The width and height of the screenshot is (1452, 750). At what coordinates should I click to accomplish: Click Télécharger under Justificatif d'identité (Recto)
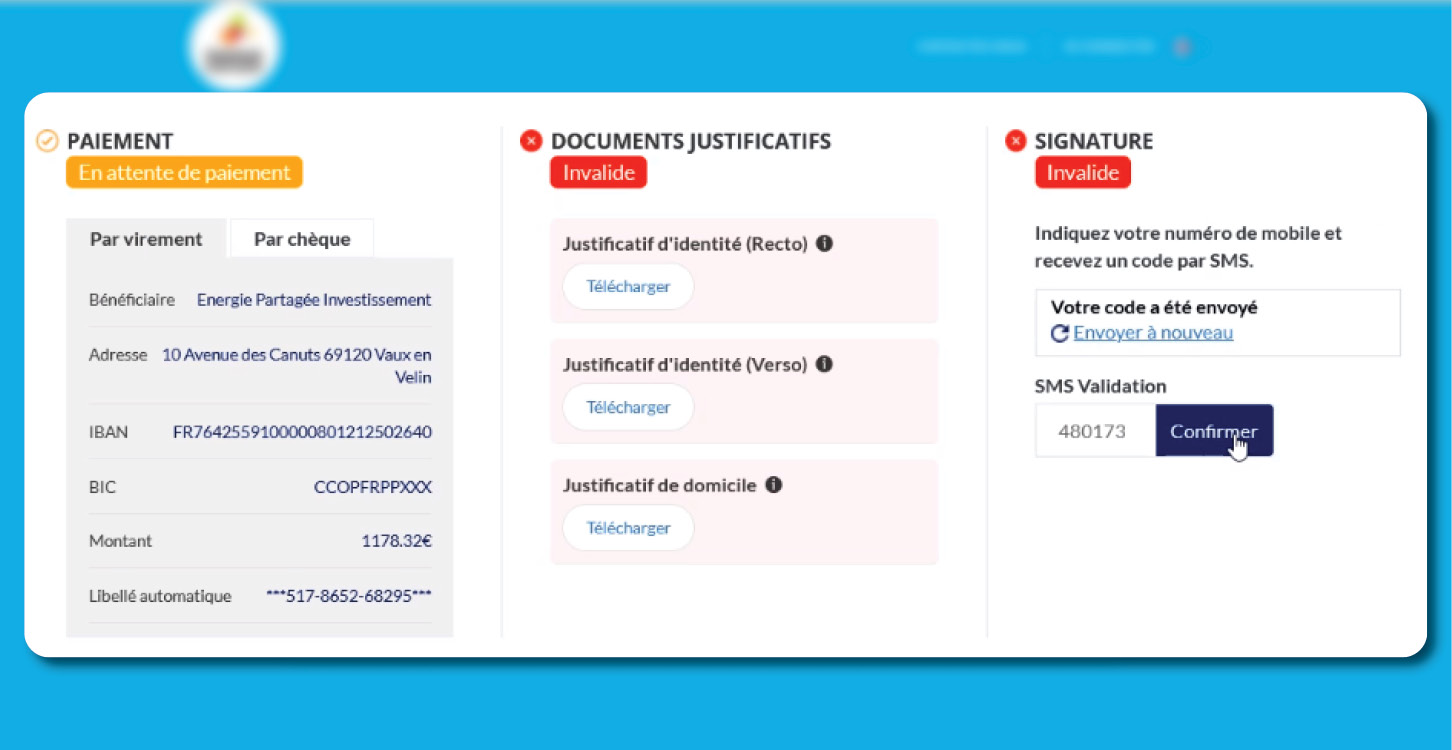click(x=628, y=286)
